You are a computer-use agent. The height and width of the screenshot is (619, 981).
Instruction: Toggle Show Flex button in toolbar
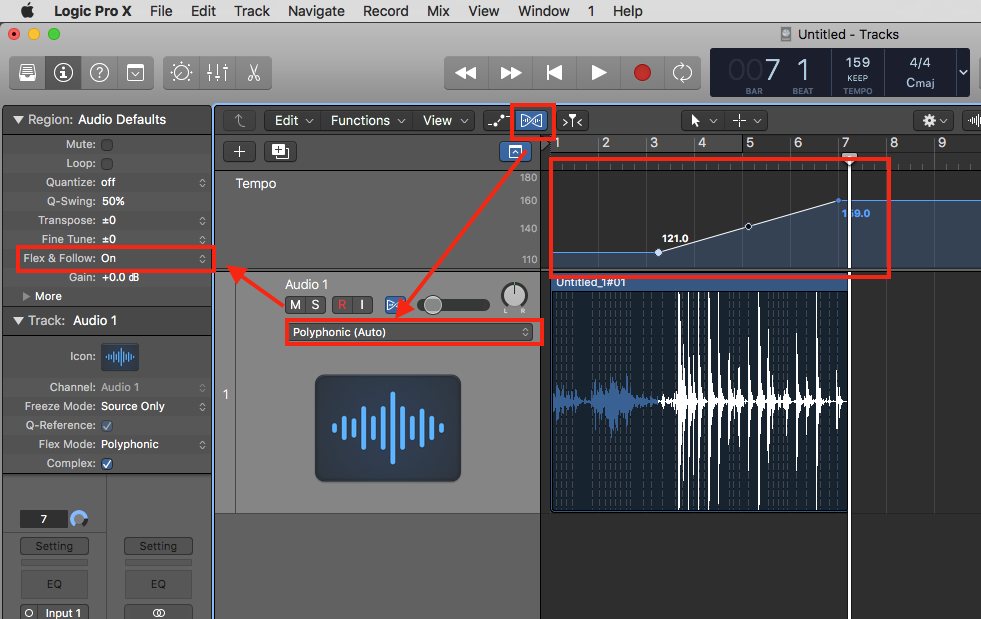click(x=531, y=120)
